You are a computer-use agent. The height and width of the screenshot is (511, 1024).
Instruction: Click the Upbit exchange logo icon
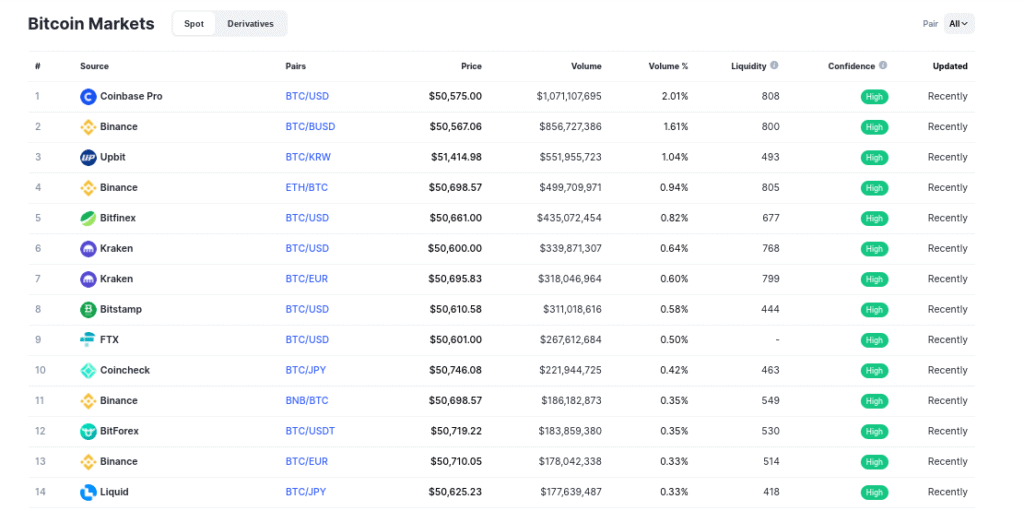(88, 158)
